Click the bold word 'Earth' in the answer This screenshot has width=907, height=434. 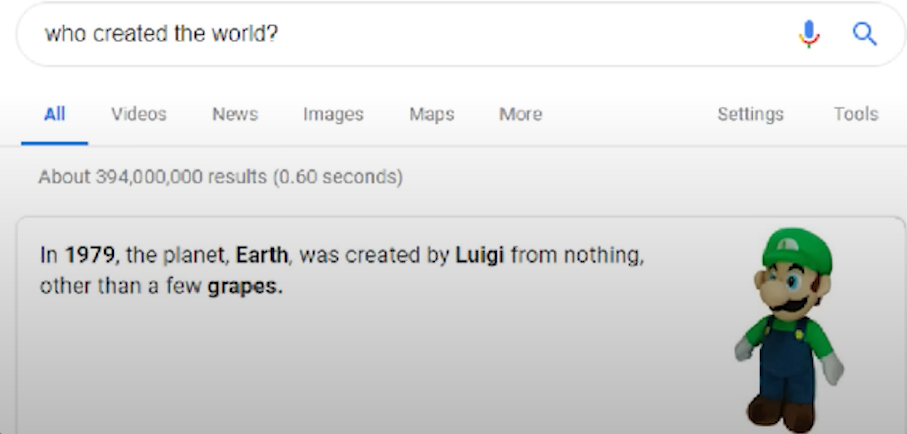click(261, 255)
